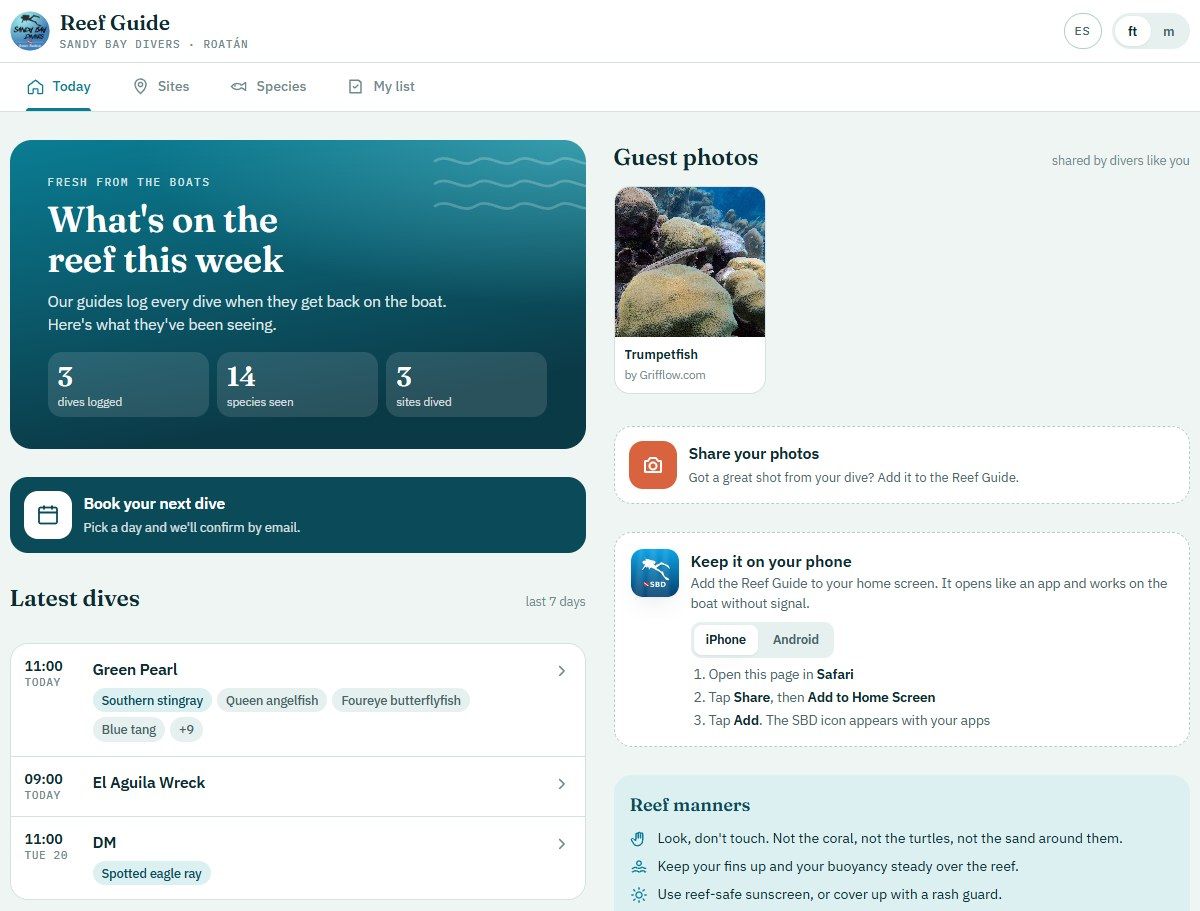Open the Green Pearl dive title

pos(135,669)
